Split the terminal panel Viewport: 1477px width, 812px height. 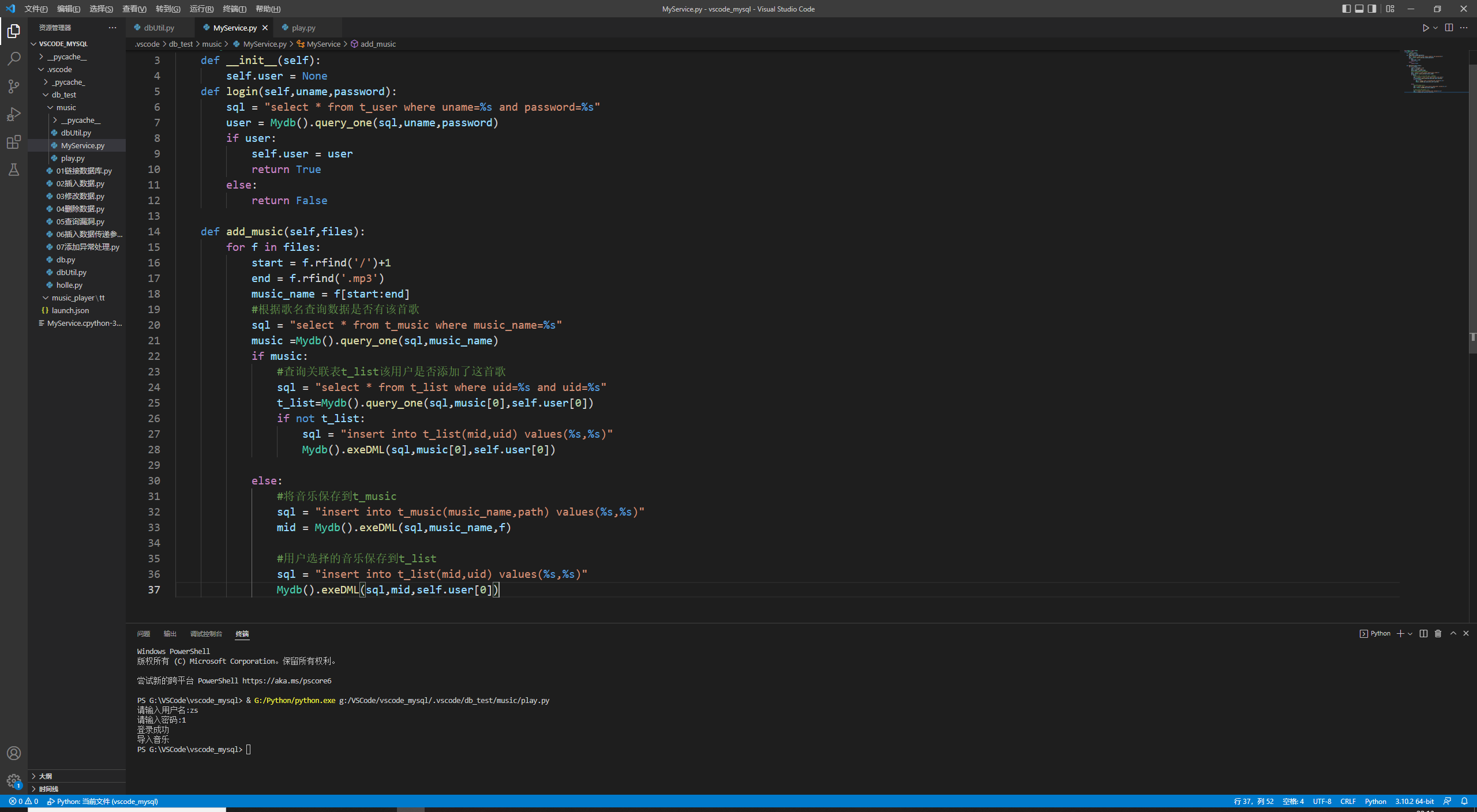tap(1423, 634)
